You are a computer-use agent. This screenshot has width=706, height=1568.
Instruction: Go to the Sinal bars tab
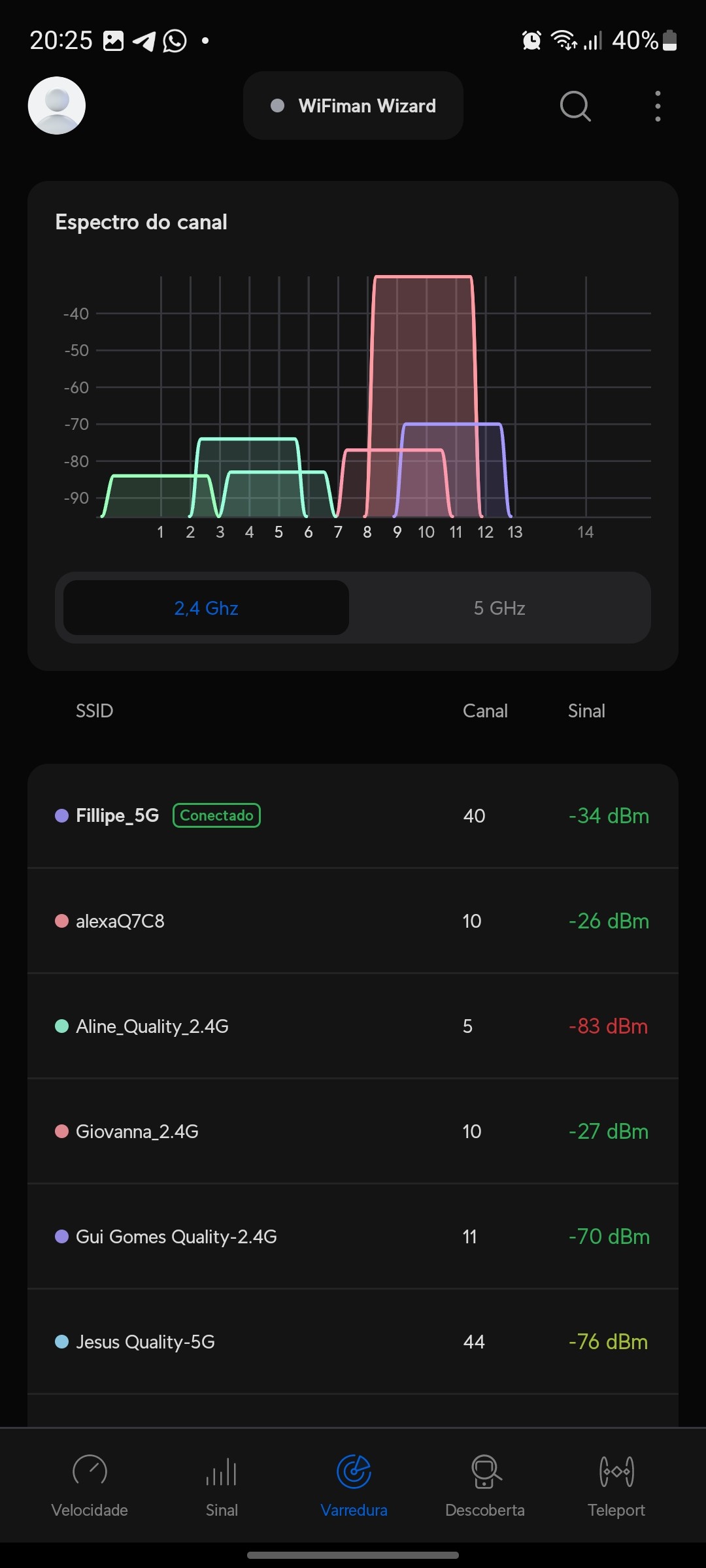(x=222, y=1483)
